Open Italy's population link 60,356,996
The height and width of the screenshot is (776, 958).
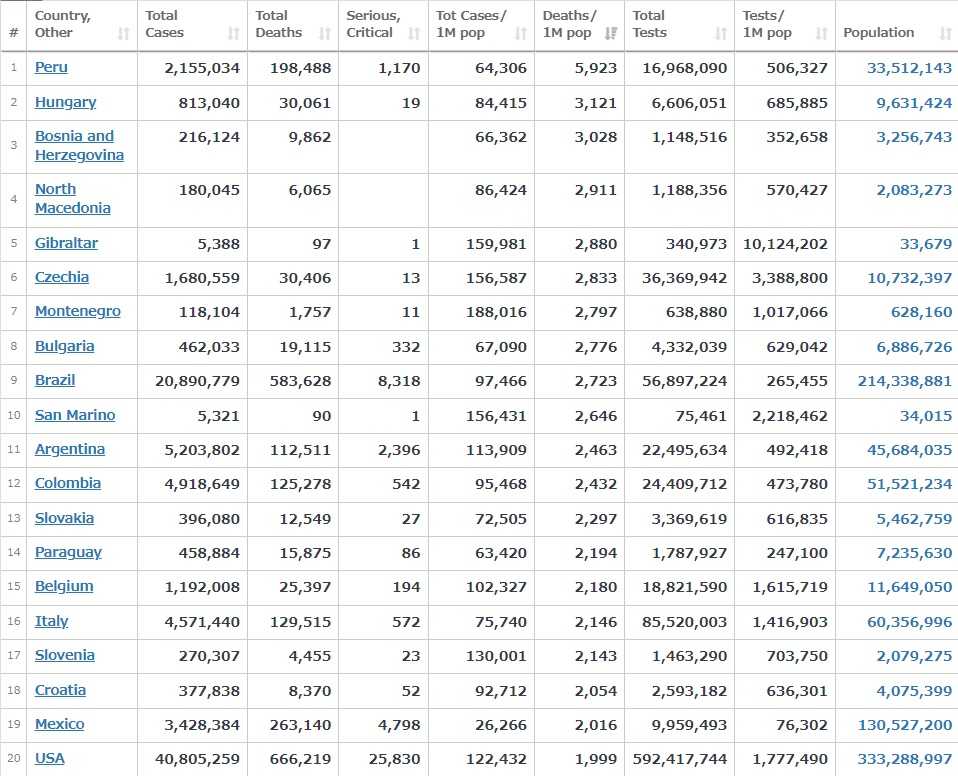pos(909,622)
